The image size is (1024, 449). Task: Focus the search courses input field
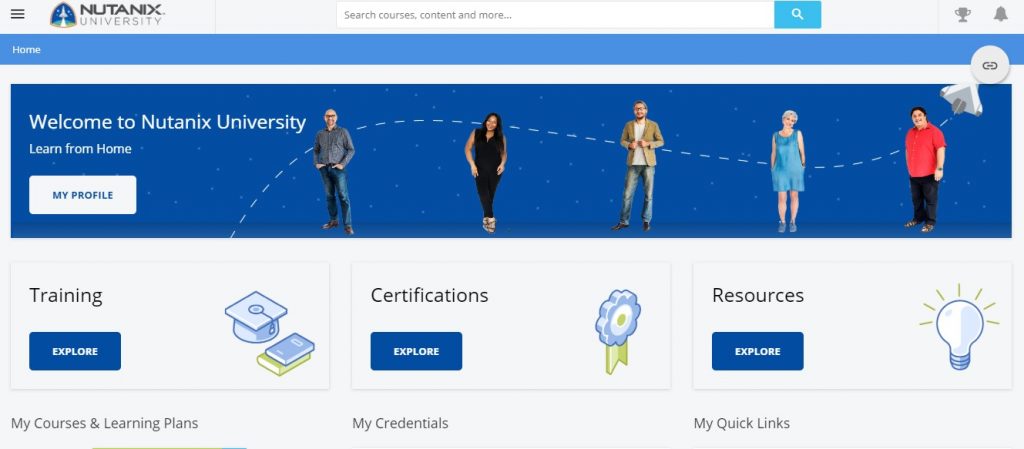click(x=555, y=14)
